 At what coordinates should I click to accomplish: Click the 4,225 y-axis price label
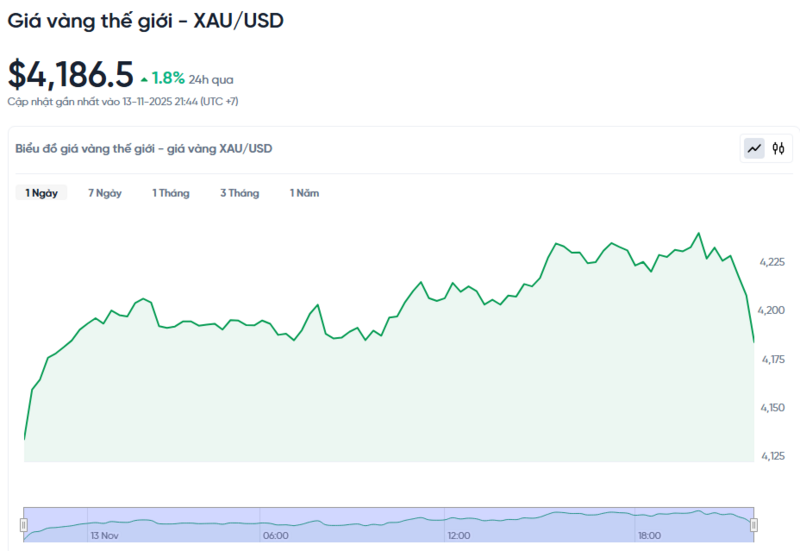click(x=771, y=262)
